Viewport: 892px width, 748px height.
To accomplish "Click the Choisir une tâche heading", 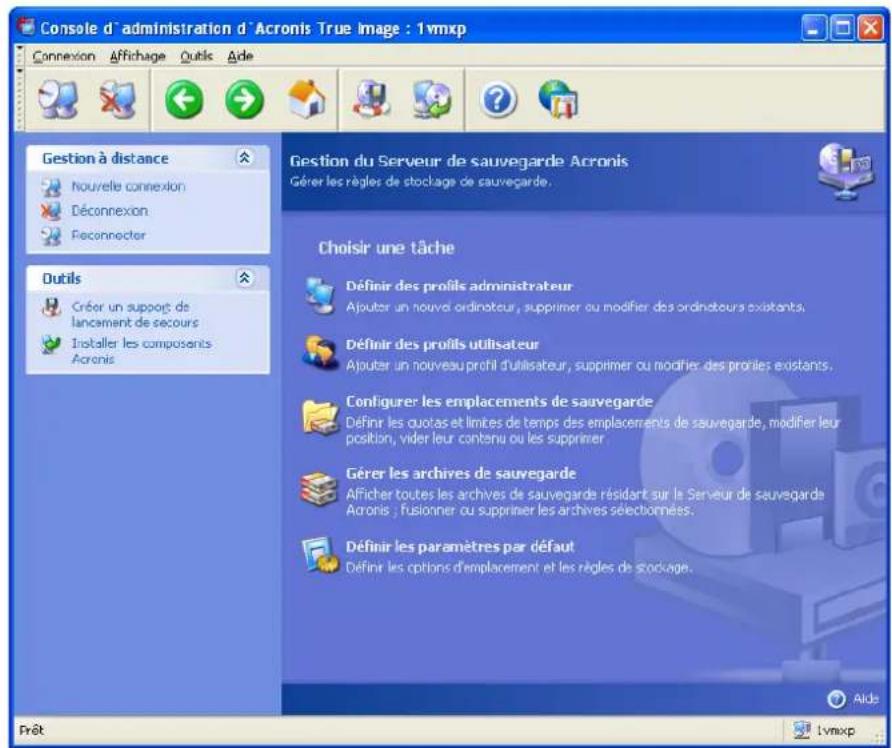I will pos(386,248).
